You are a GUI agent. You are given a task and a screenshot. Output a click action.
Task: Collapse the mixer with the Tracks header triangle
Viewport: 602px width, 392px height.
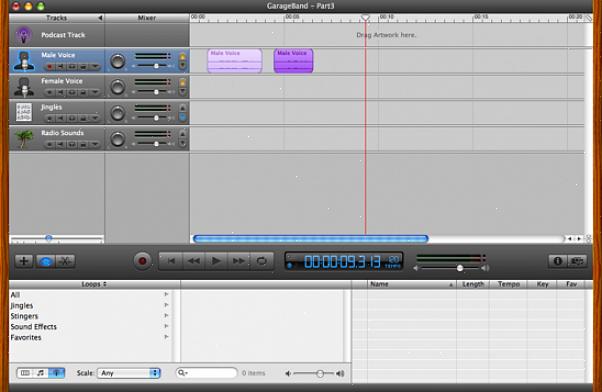click(x=100, y=18)
